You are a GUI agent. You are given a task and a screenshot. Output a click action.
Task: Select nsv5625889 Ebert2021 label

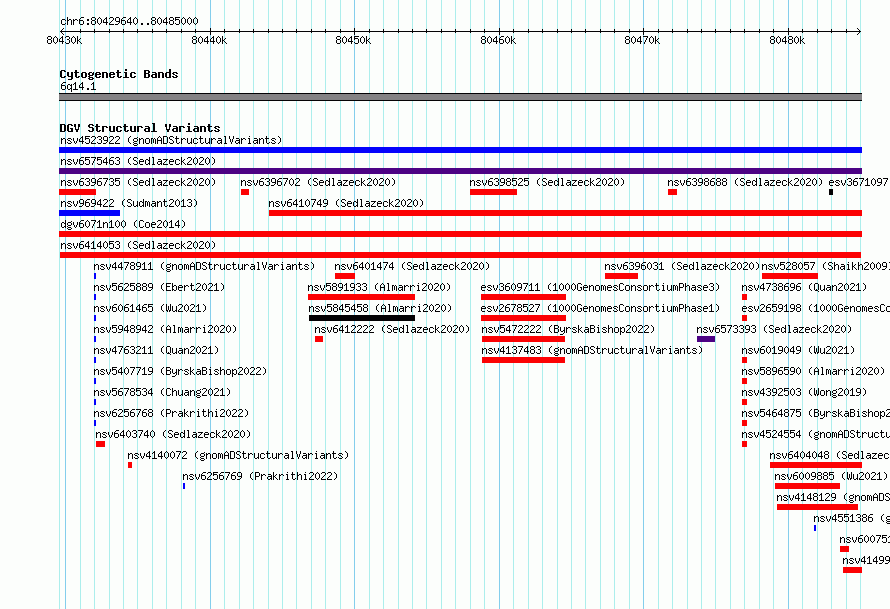[x=159, y=287]
